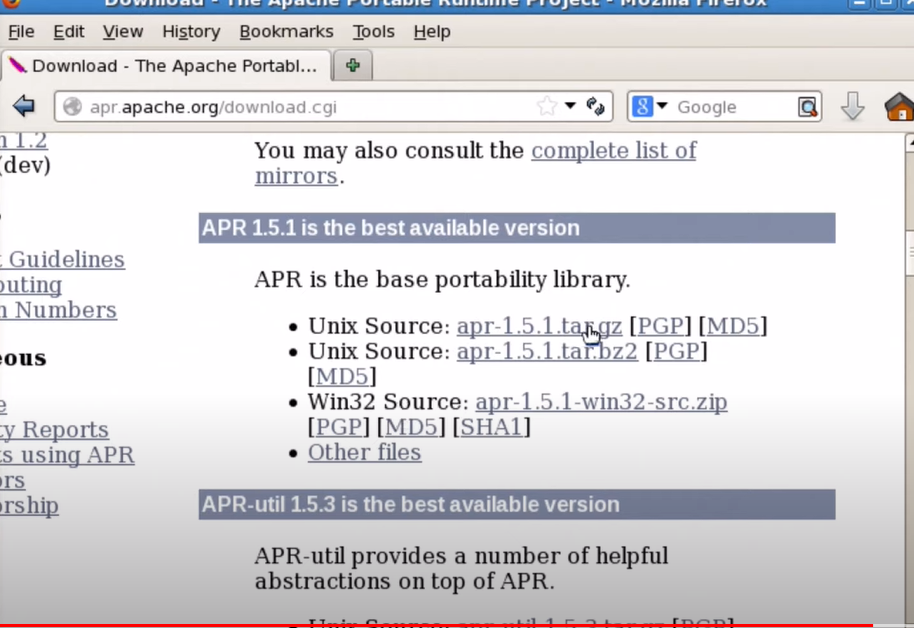Open the Help menu

[432, 31]
